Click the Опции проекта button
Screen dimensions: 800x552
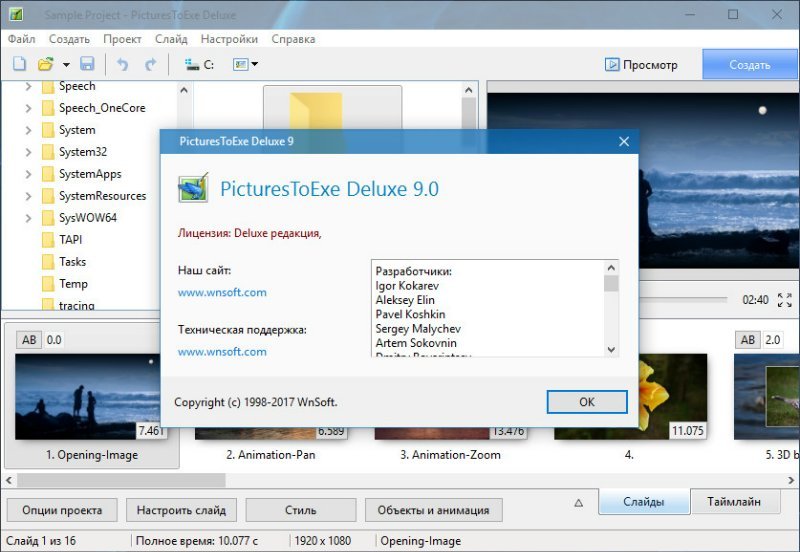coord(62,510)
